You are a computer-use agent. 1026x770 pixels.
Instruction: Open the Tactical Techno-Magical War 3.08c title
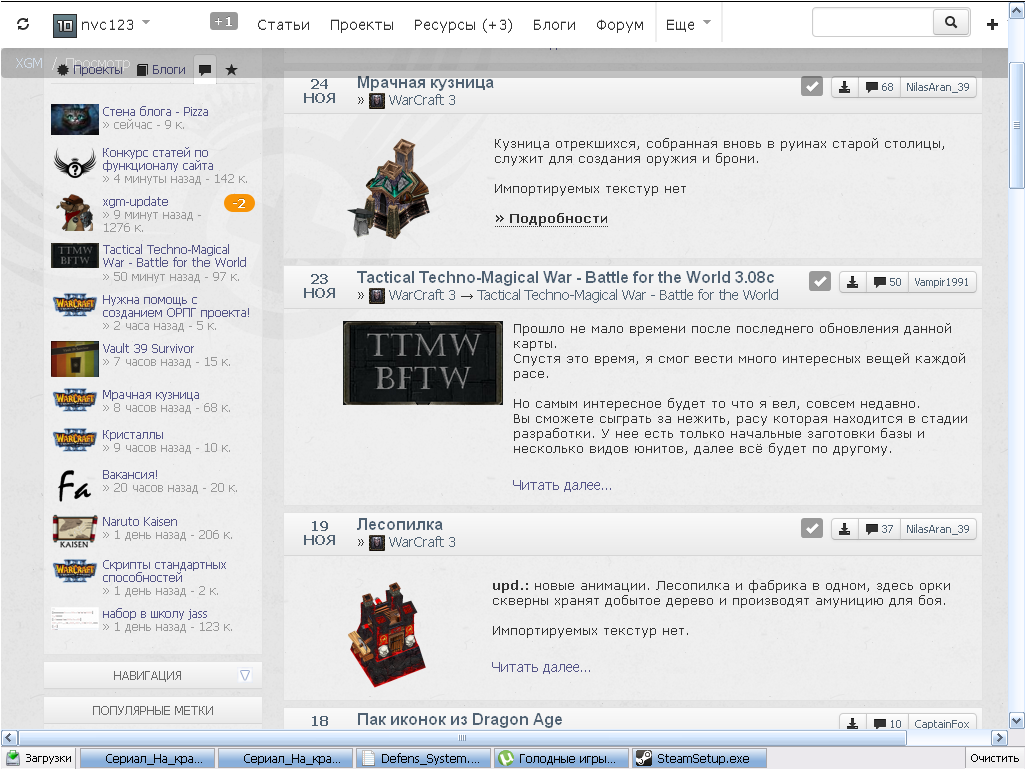tap(565, 277)
